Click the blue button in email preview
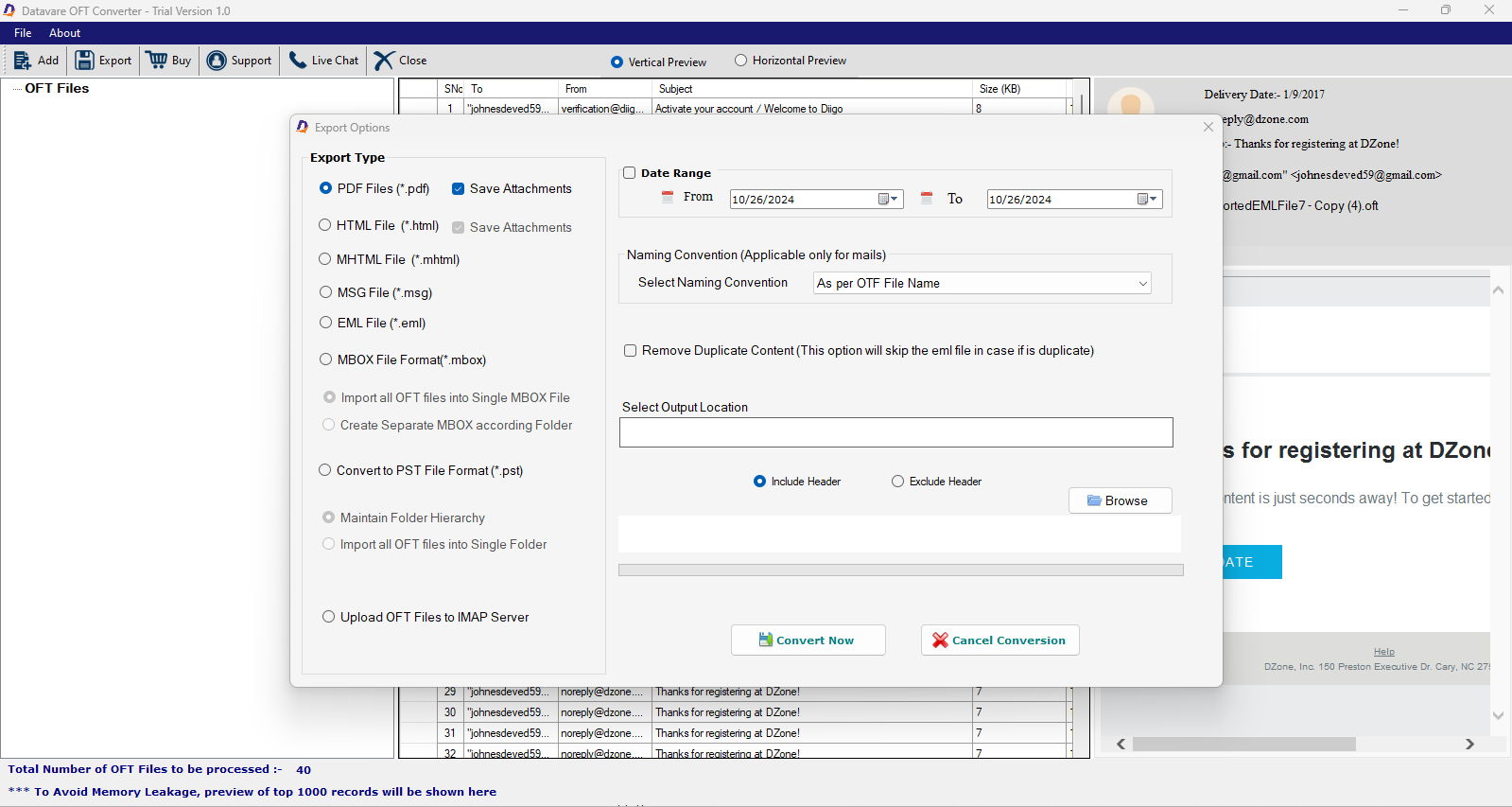The height and width of the screenshot is (807, 1512). 1252,562
